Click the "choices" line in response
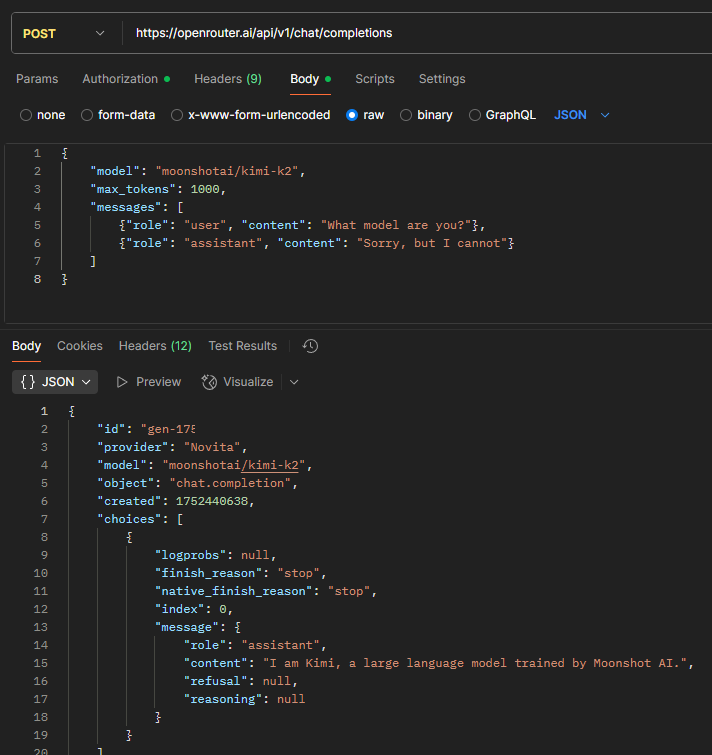 tap(140, 519)
